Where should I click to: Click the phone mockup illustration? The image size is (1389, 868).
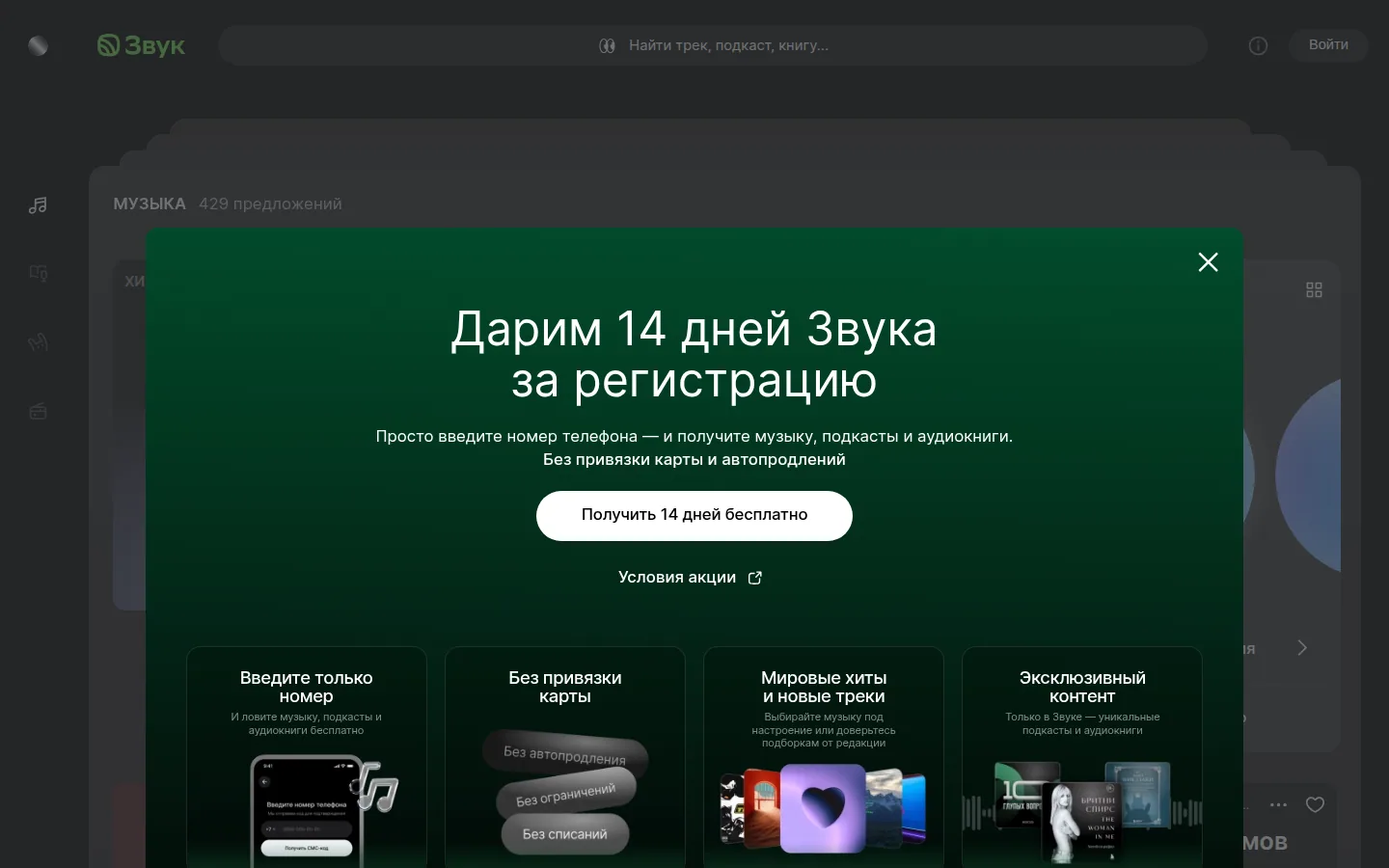coord(307,810)
